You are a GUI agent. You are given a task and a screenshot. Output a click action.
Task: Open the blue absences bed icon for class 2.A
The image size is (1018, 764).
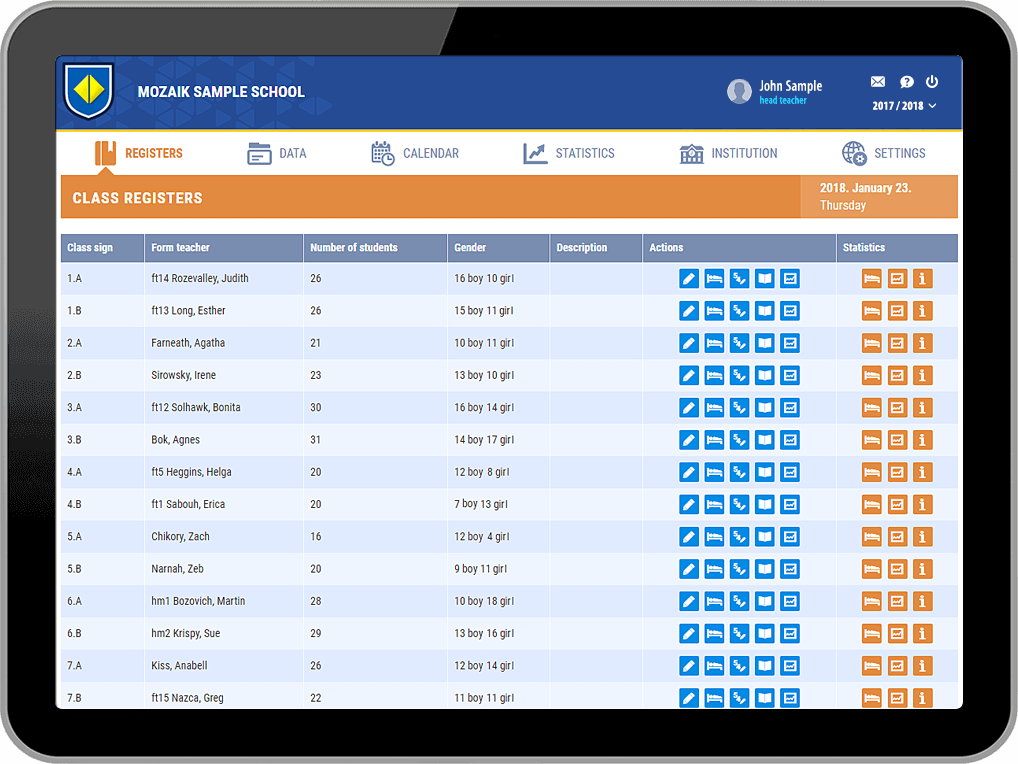click(x=714, y=343)
